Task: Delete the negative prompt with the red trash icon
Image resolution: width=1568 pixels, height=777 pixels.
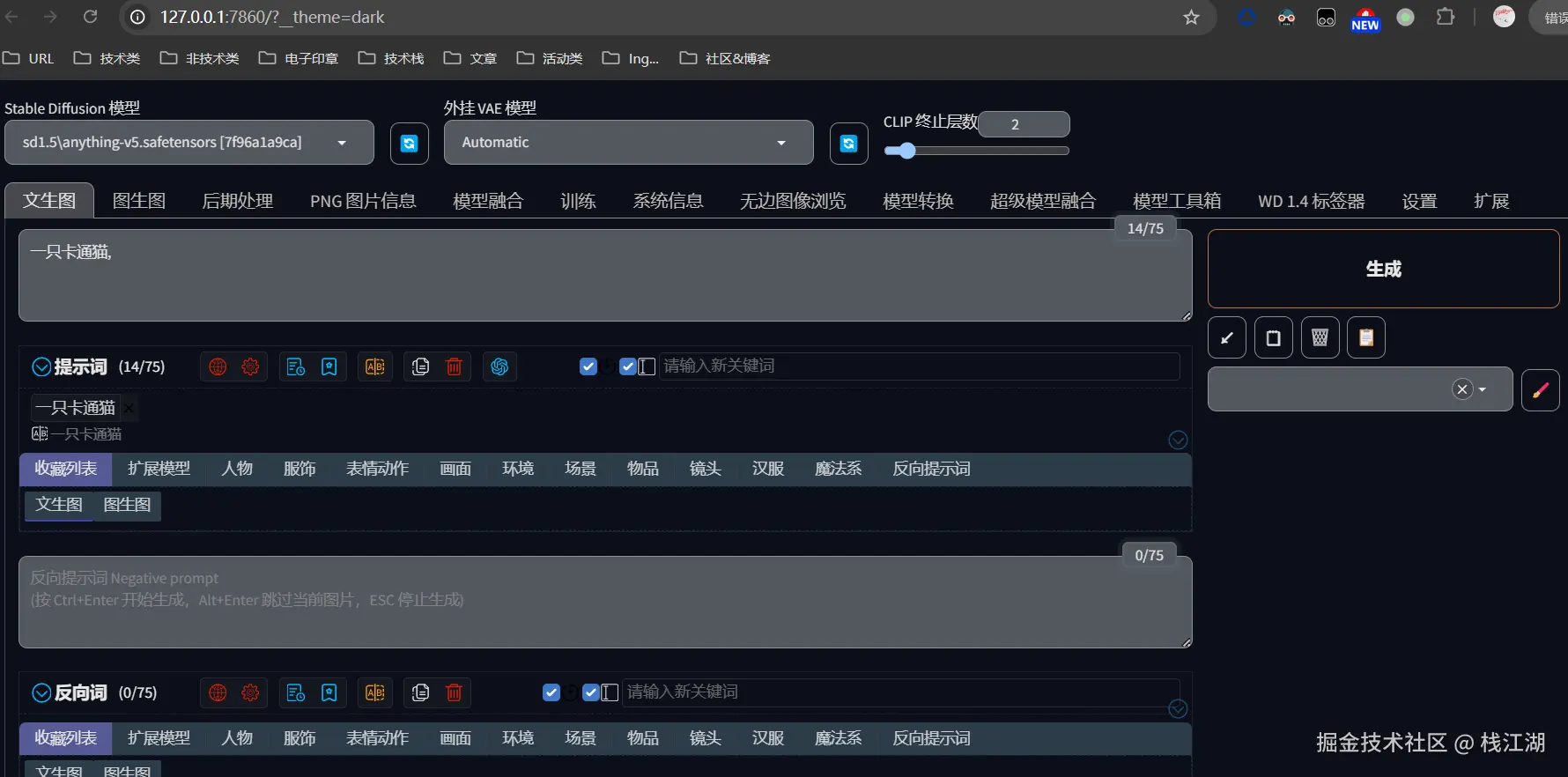Action: pyautogui.click(x=455, y=692)
